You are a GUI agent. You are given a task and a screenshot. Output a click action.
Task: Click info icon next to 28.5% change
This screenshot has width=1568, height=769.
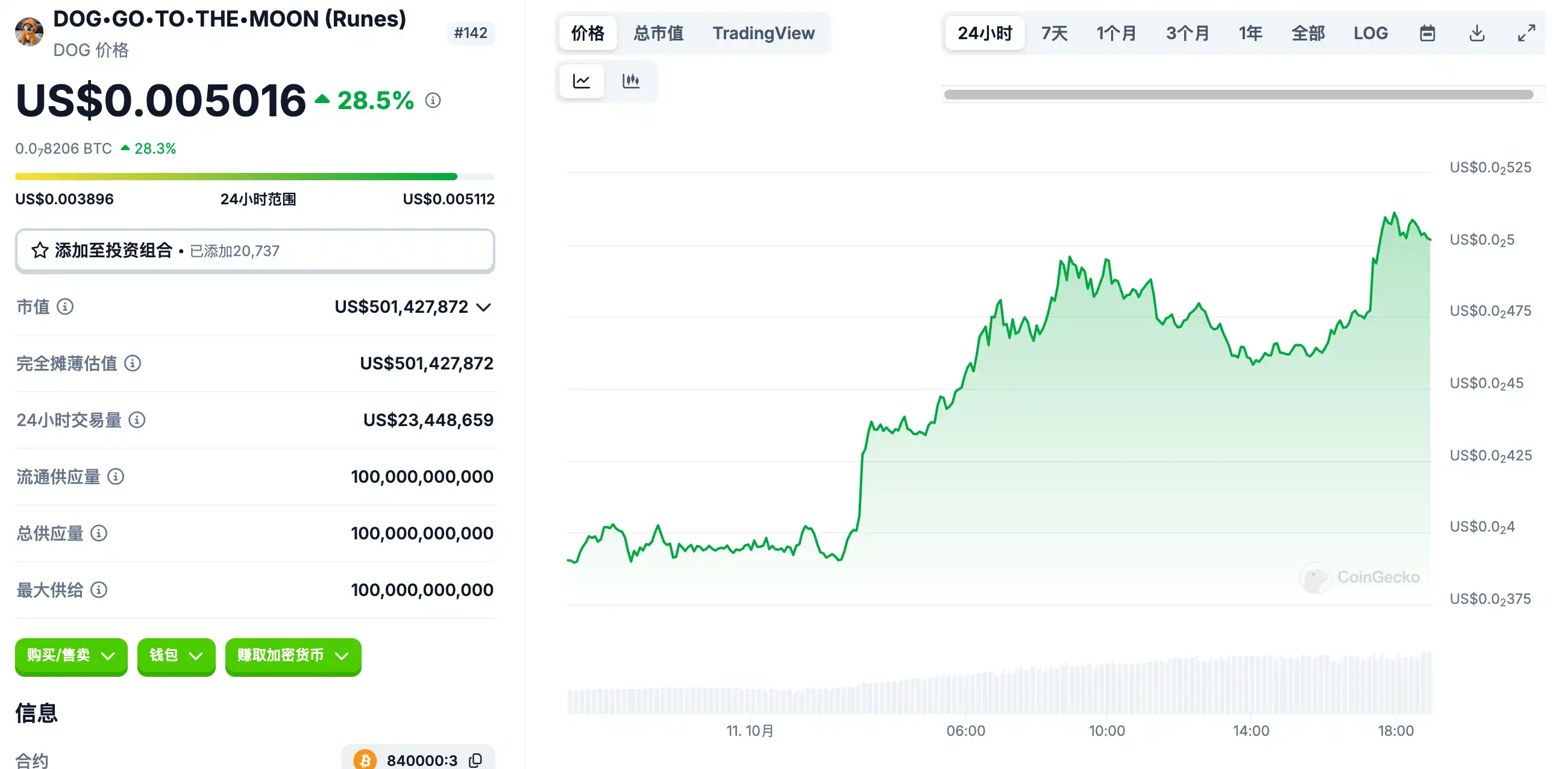click(433, 101)
